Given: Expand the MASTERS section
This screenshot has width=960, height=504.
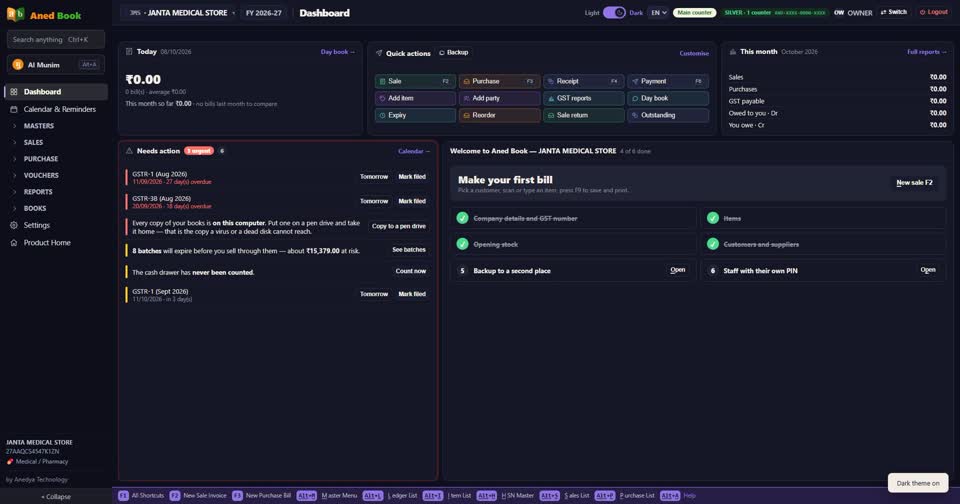Looking at the screenshot, I should [x=55, y=126].
